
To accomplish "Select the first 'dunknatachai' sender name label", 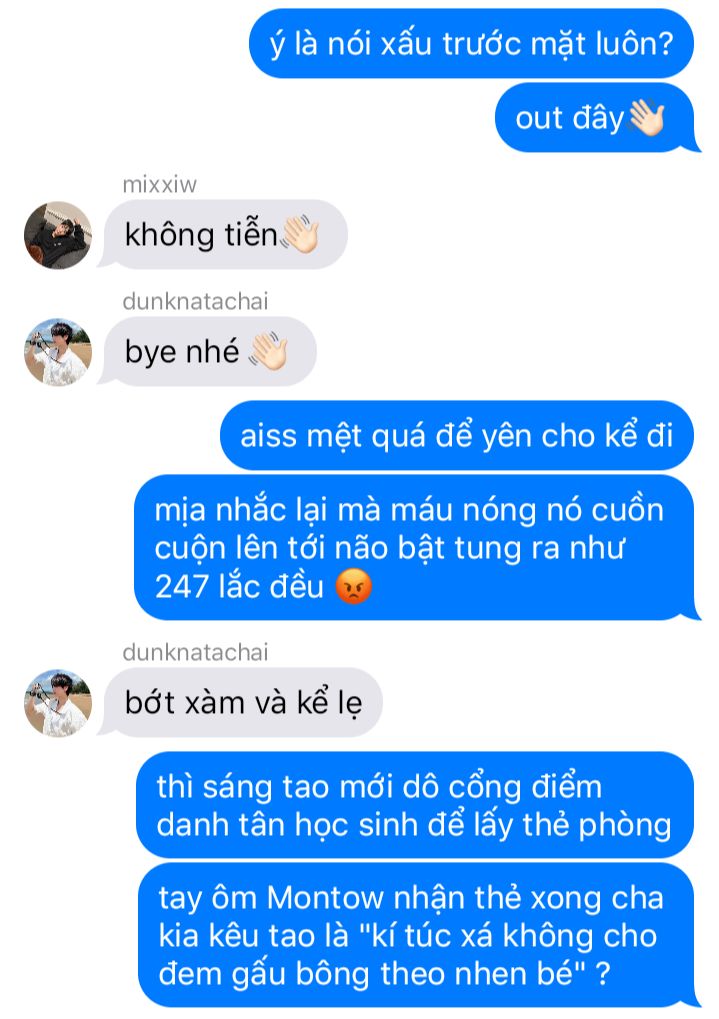I will coord(195,302).
